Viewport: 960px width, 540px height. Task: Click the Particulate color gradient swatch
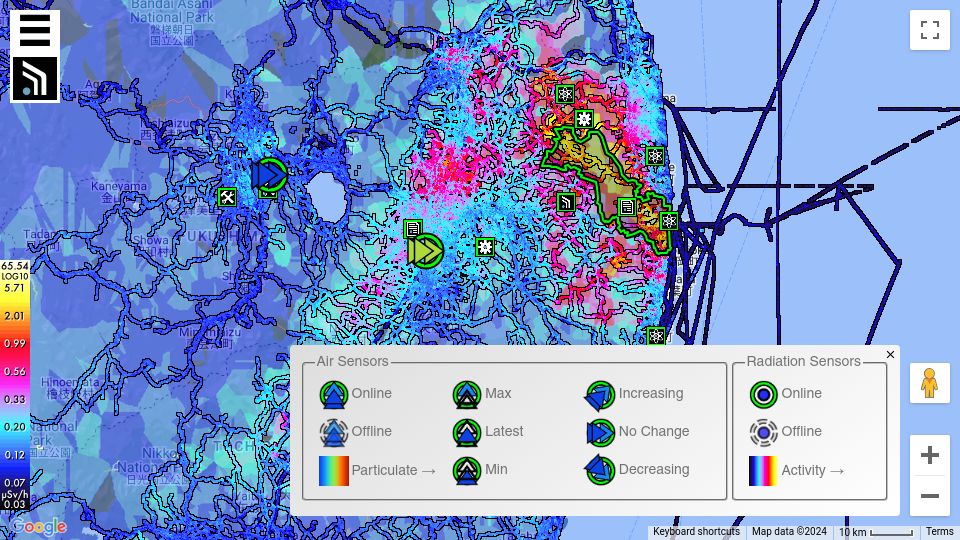(x=334, y=470)
